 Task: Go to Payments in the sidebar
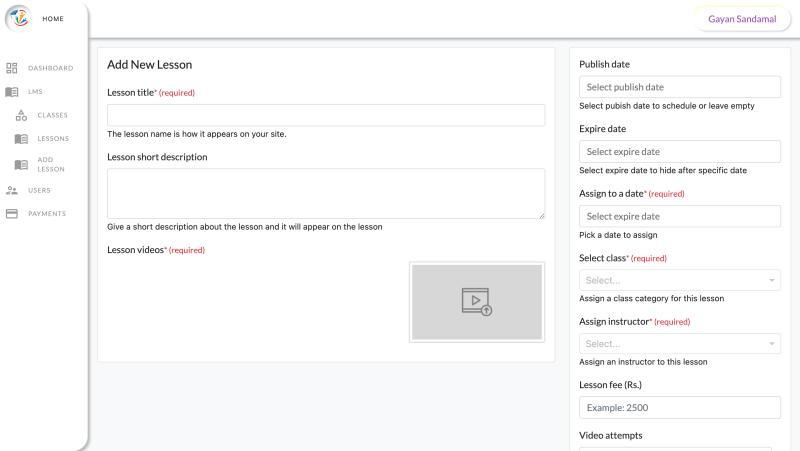(x=46, y=213)
